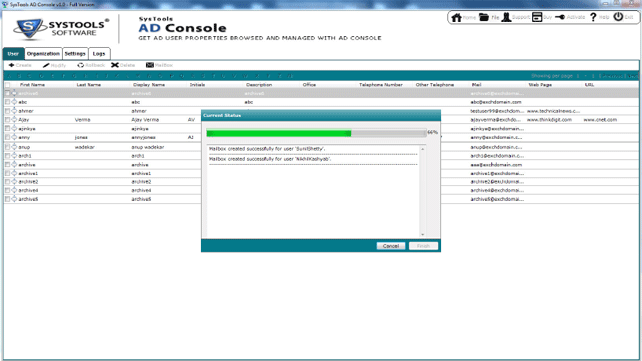Click the Mailbox envelope icon

pos(150,65)
